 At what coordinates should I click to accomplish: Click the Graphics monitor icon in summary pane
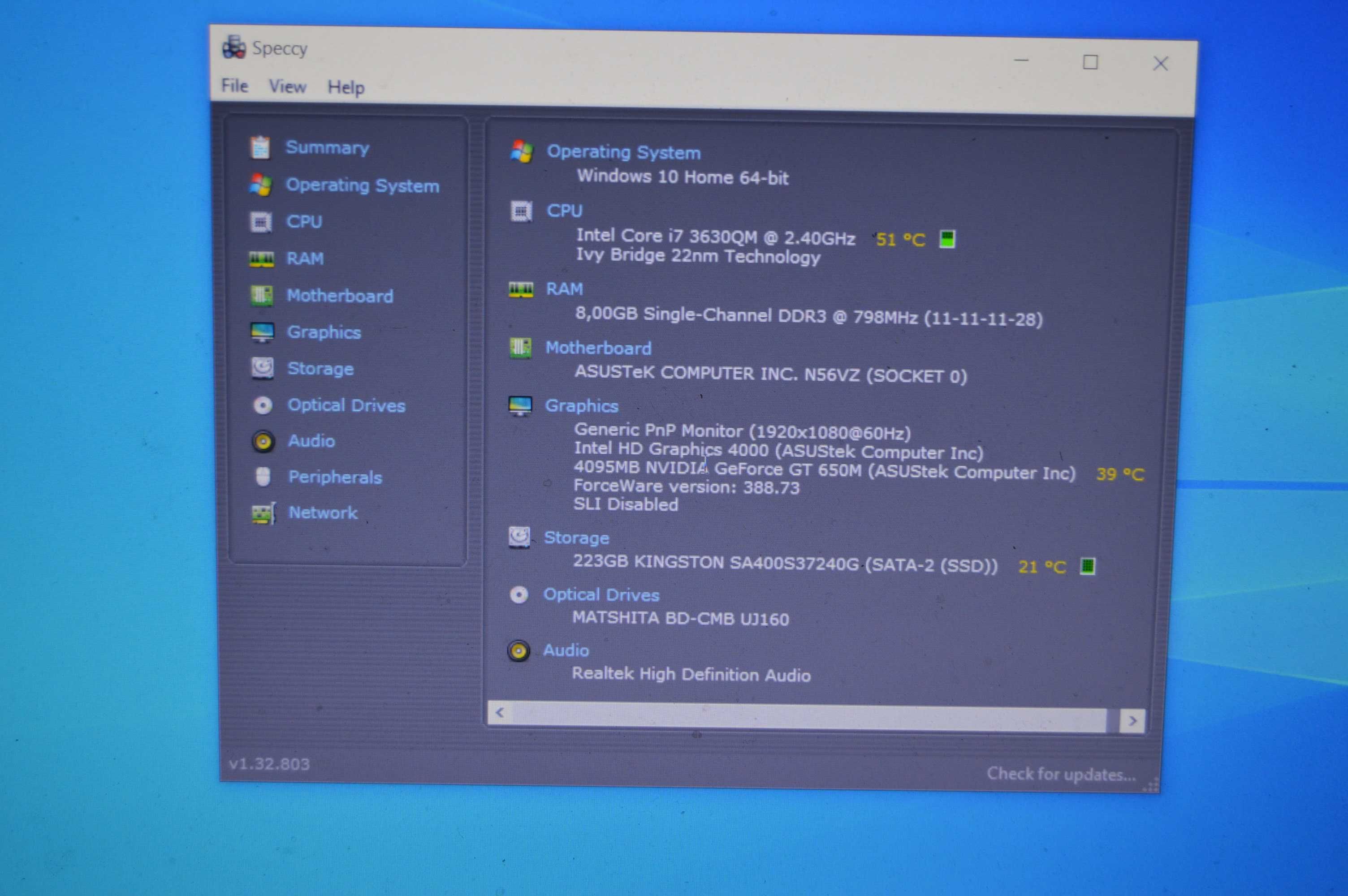pyautogui.click(x=520, y=406)
